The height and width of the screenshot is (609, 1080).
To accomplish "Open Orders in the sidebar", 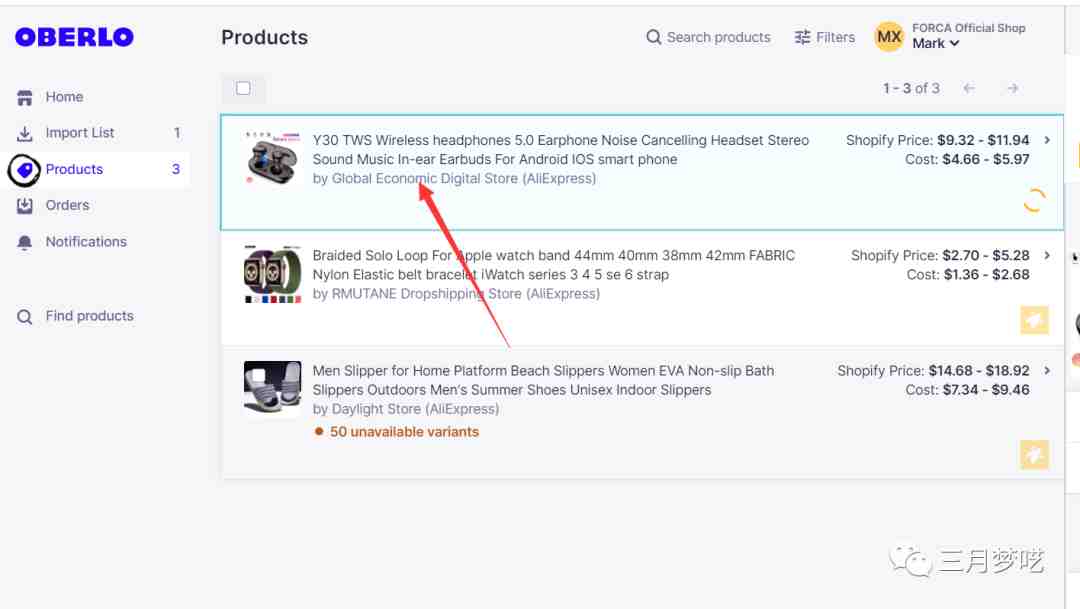I will pyautogui.click(x=68, y=205).
